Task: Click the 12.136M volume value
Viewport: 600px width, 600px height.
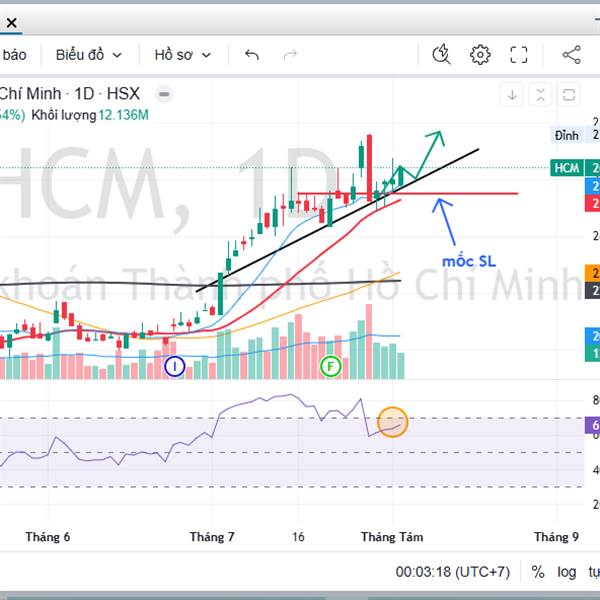Action: tap(123, 115)
